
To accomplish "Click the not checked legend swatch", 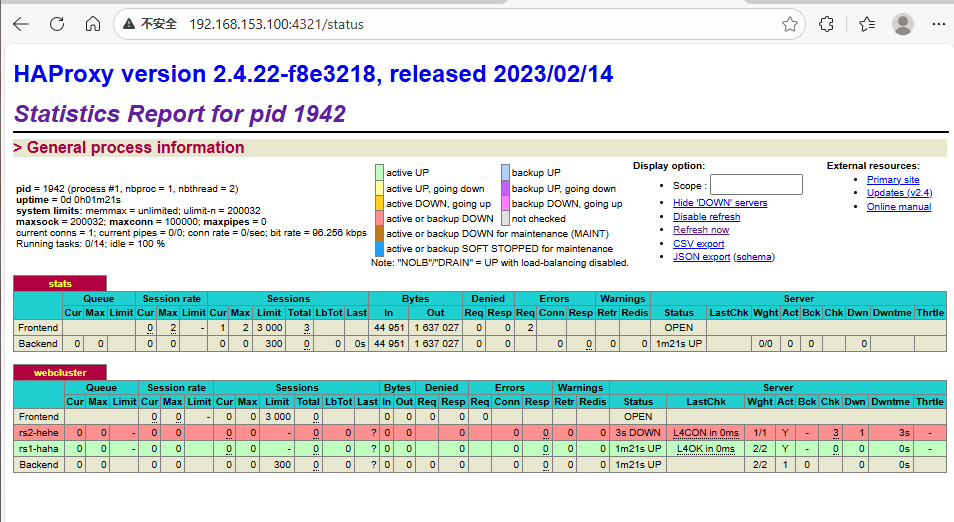I will (x=506, y=218).
